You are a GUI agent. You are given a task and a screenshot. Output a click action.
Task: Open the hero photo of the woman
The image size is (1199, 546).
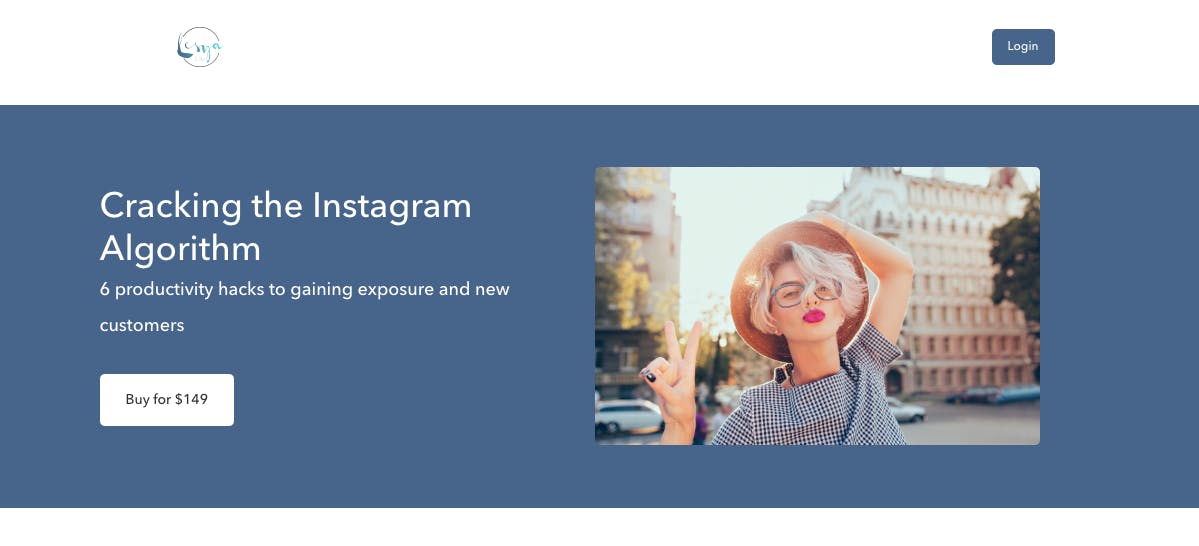click(x=817, y=306)
